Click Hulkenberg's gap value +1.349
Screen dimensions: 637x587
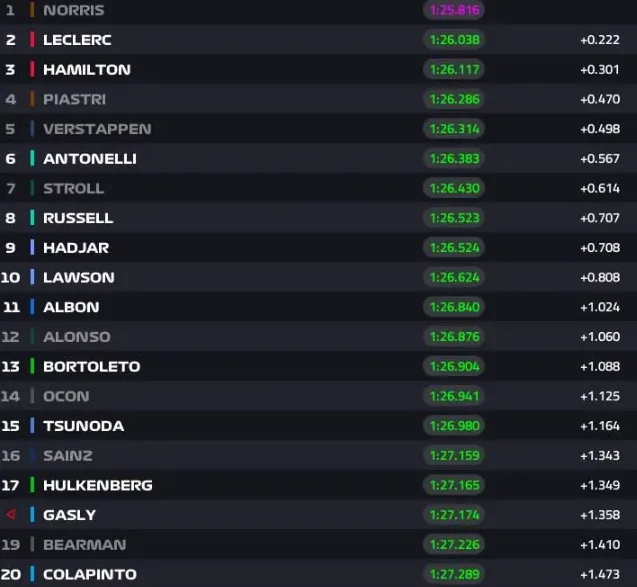point(600,485)
